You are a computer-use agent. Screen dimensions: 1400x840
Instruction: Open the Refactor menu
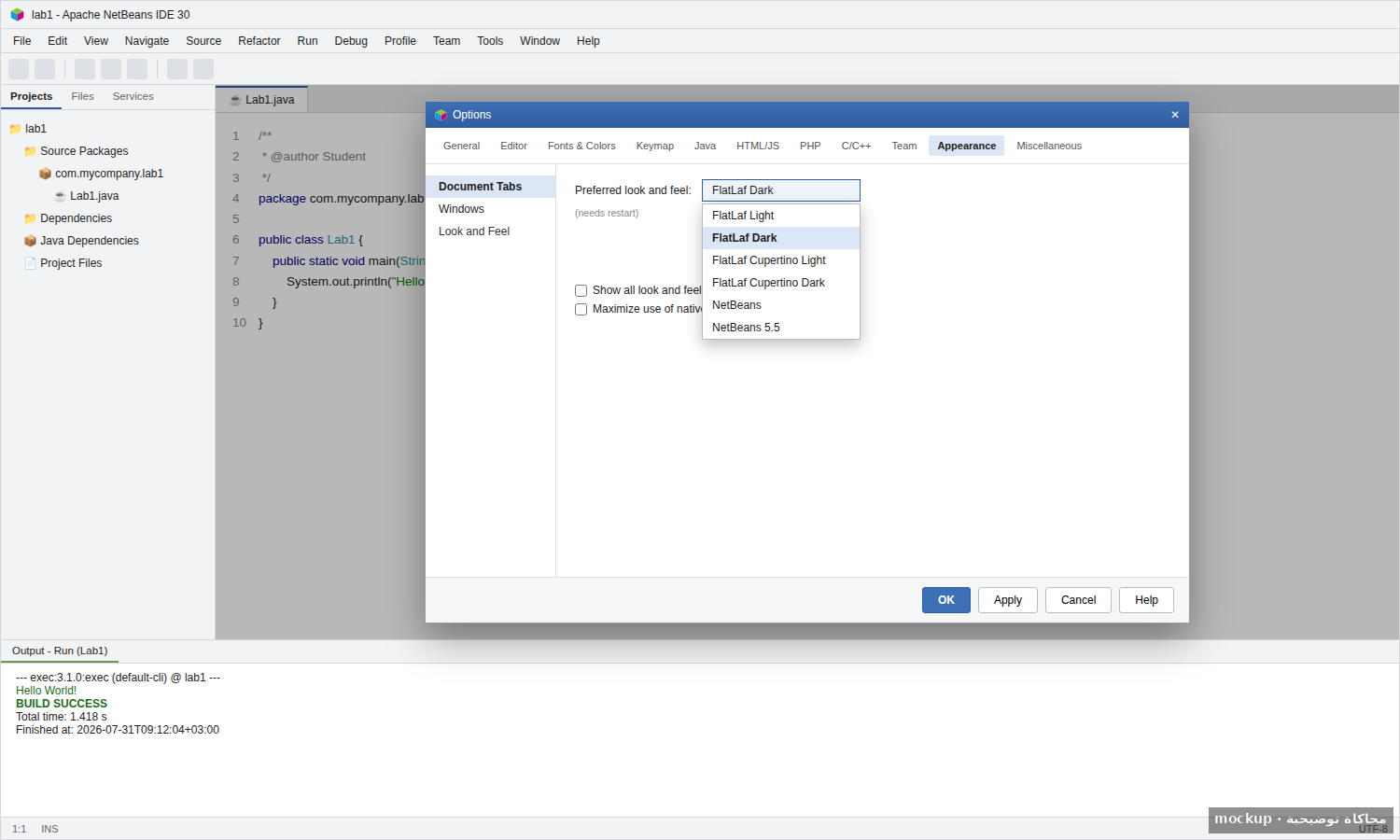259,41
